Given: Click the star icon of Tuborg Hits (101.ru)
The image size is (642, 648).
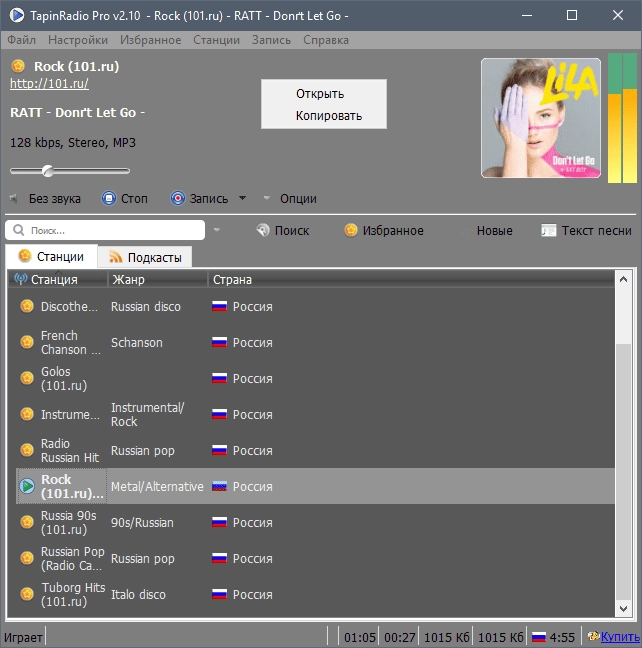Looking at the screenshot, I should coord(27,594).
